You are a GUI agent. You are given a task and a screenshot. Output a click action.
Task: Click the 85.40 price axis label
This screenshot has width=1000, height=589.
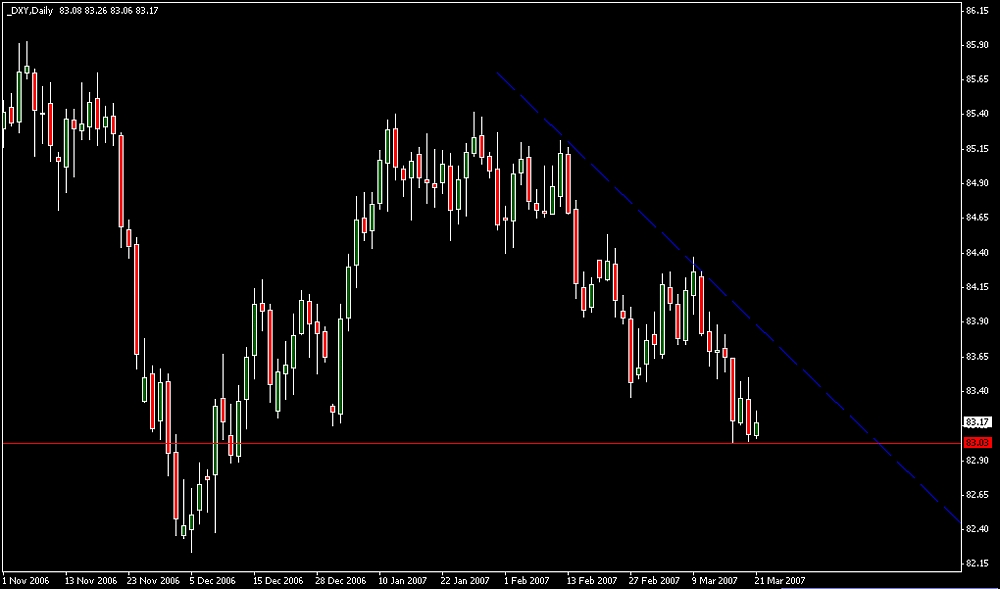point(977,114)
